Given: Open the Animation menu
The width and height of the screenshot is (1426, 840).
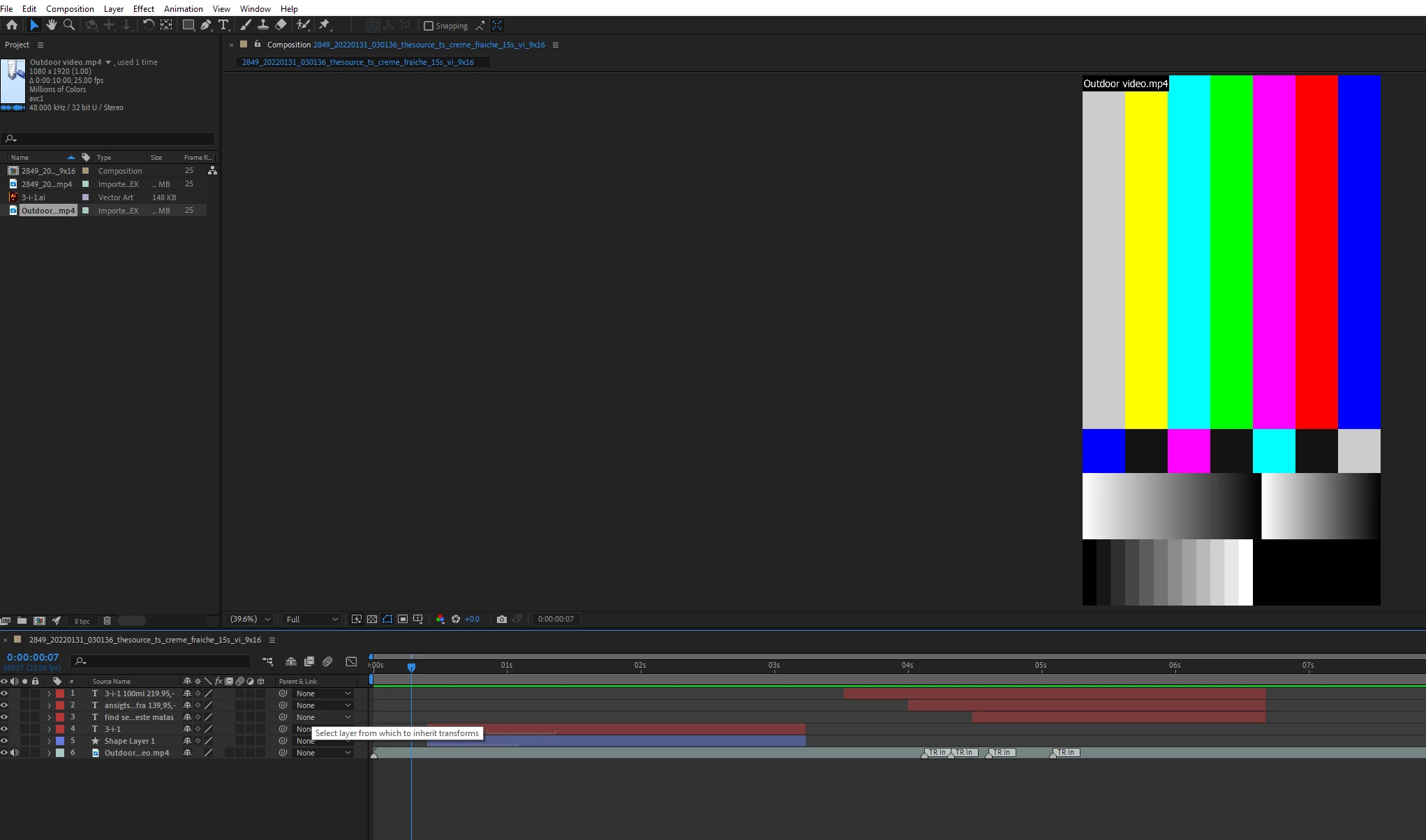Looking at the screenshot, I should [x=183, y=8].
